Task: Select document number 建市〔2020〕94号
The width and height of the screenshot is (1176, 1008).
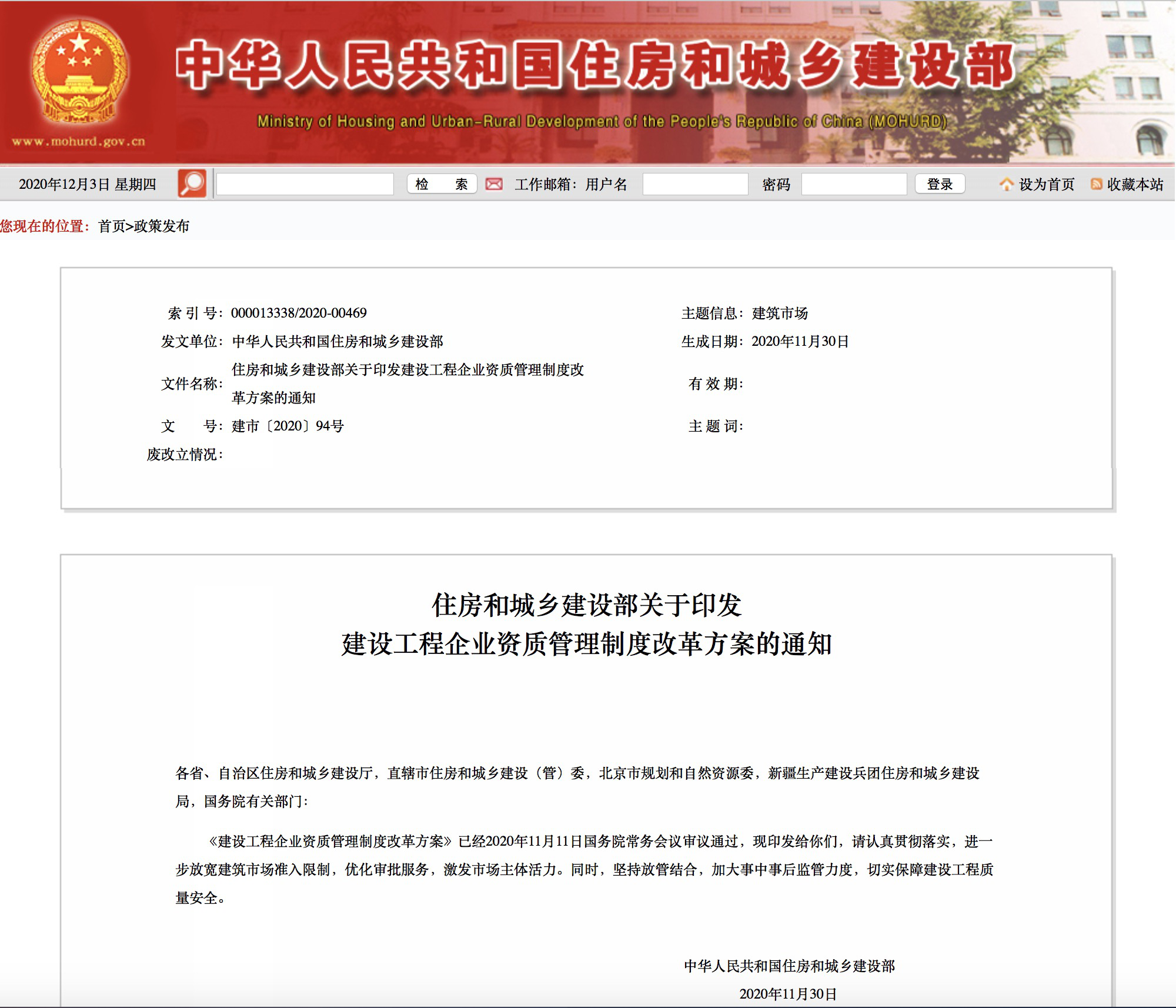Action: pyautogui.click(x=288, y=426)
